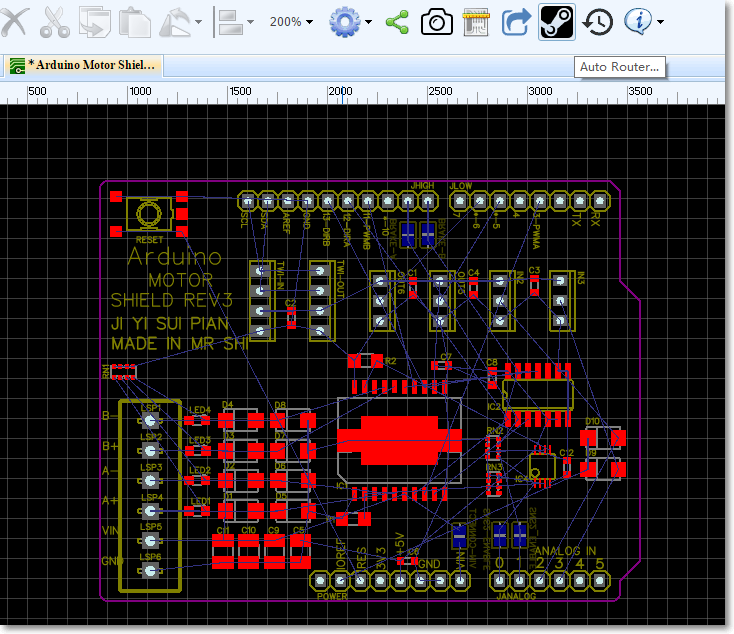Open the 200% zoom dropdown
734x634 pixels.
(x=291, y=22)
